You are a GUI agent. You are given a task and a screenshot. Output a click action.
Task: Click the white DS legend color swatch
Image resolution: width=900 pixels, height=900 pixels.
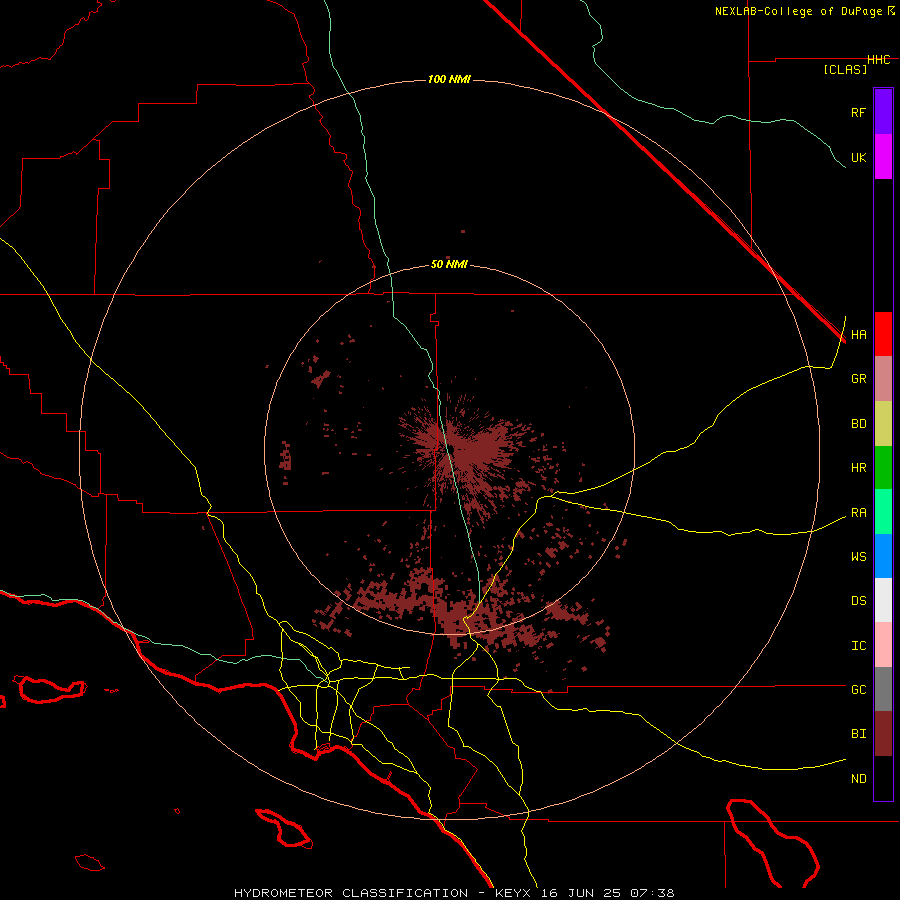point(883,600)
